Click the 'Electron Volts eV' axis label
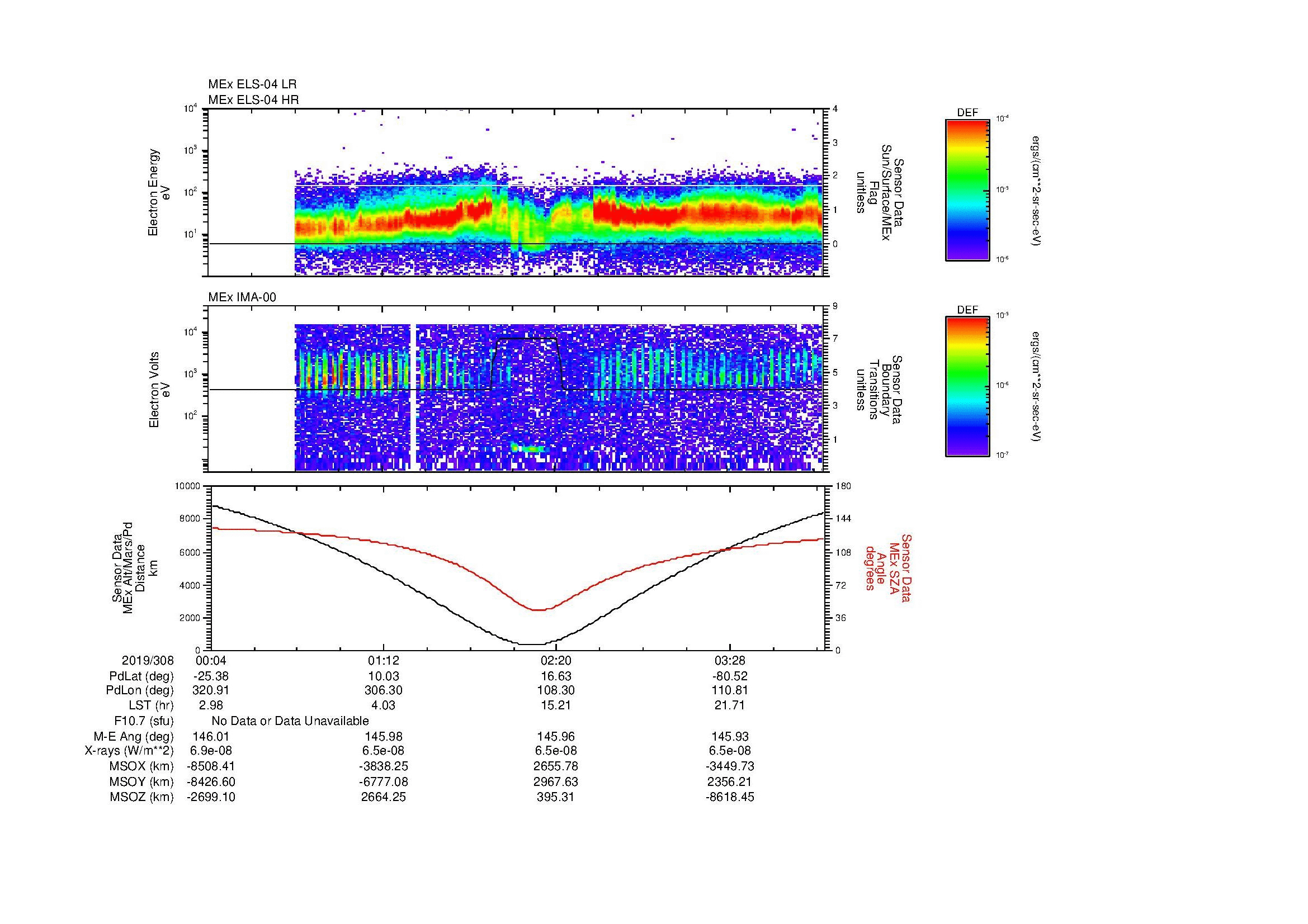1308x924 pixels. (x=159, y=390)
